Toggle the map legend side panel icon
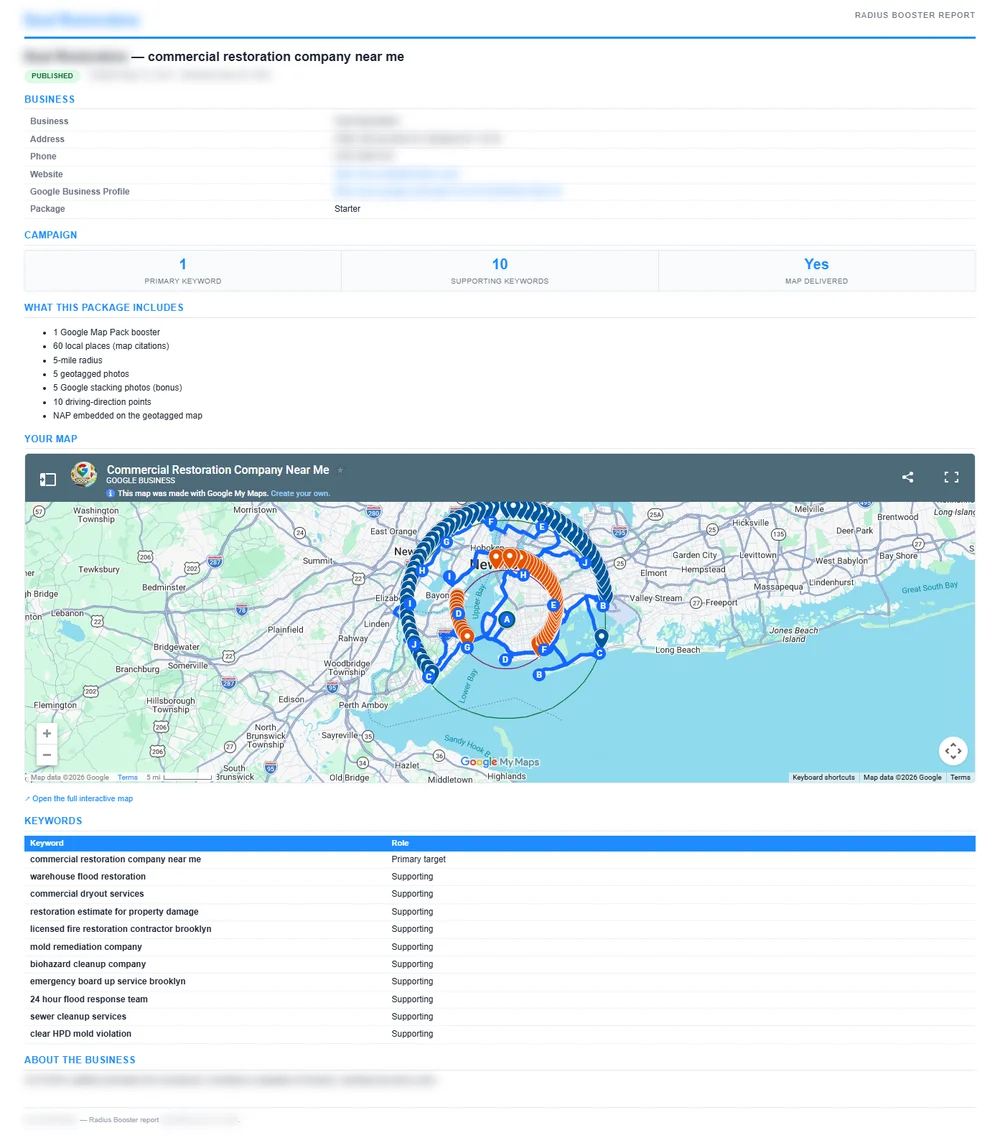Image resolution: width=1000 pixels, height=1143 pixels. (x=48, y=479)
